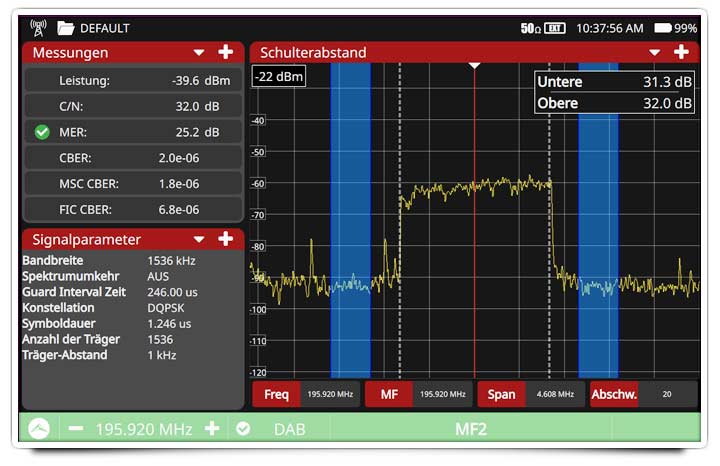Add view with Schulterabstand plus icon

(681, 52)
